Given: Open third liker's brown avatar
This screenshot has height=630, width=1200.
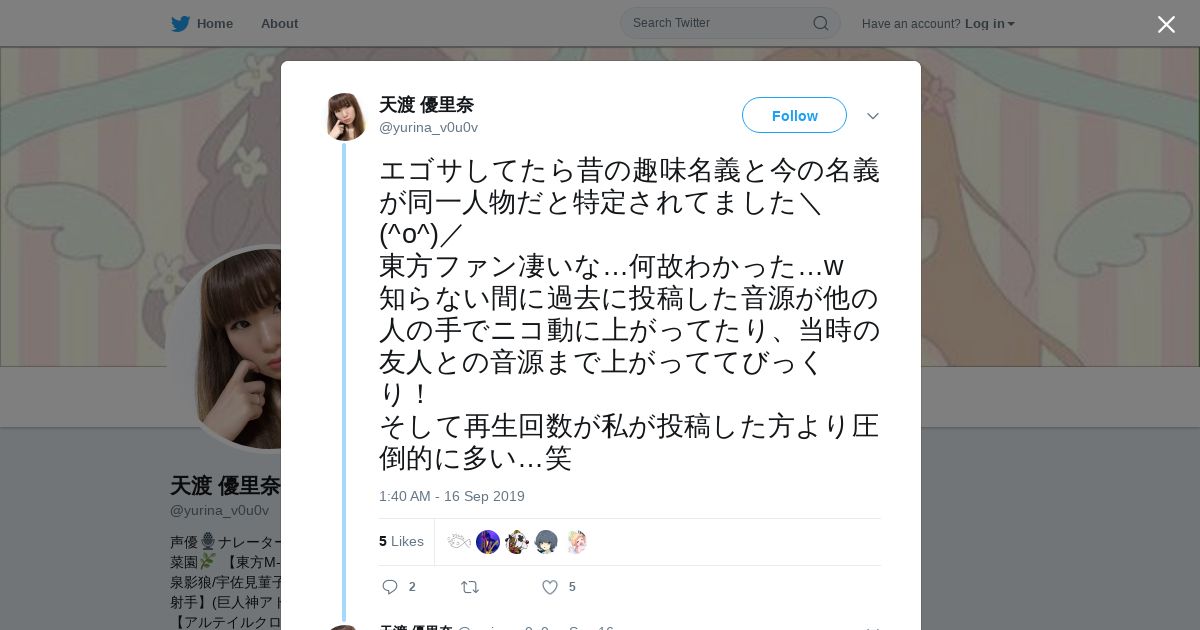Looking at the screenshot, I should click(x=517, y=542).
